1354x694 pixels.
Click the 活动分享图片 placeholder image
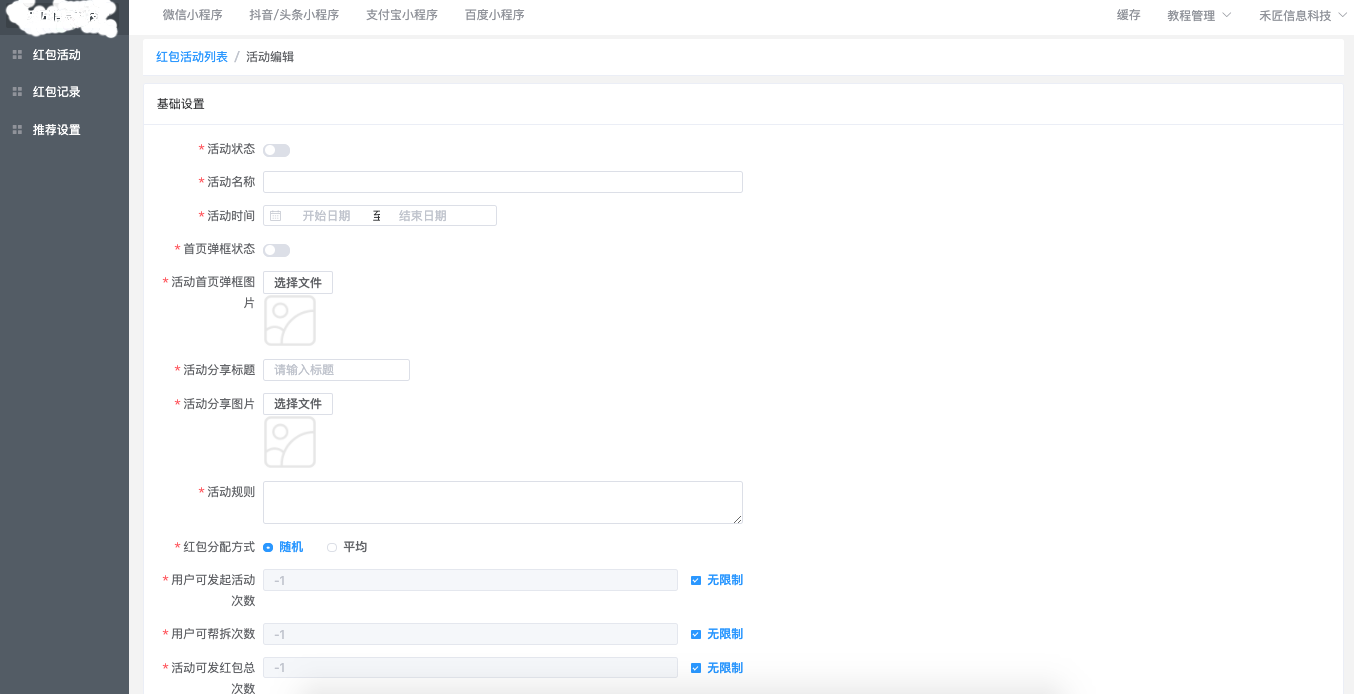point(290,442)
